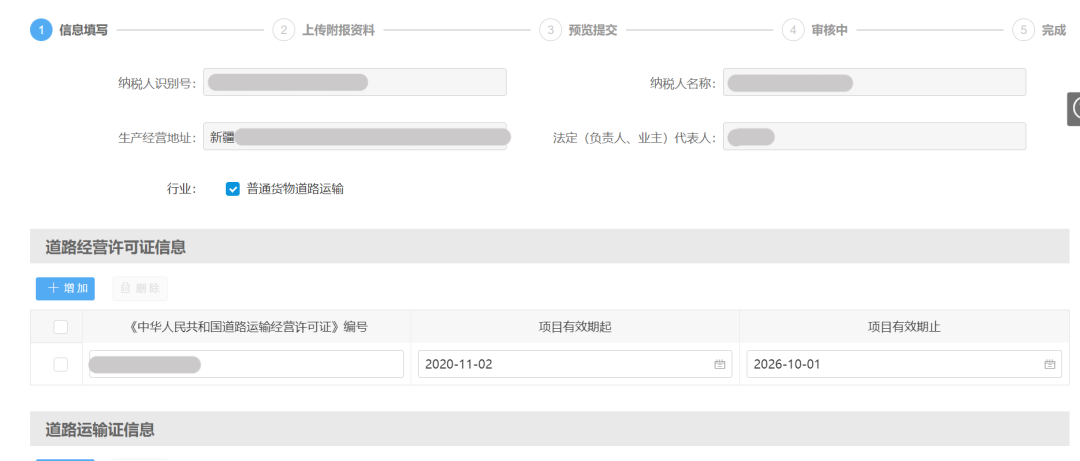The image size is (1080, 461).
Task: Click the step 2 number circle
Action: coord(284,30)
